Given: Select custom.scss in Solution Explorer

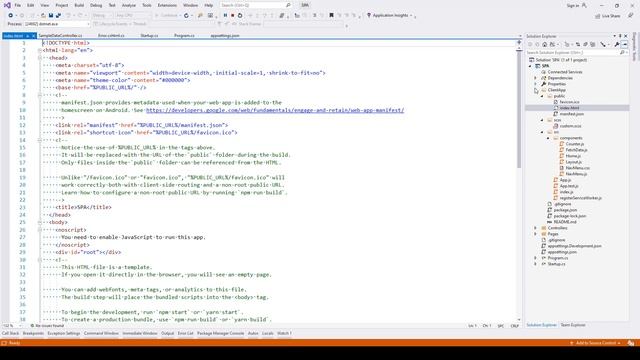Looking at the screenshot, I should 570,126.
